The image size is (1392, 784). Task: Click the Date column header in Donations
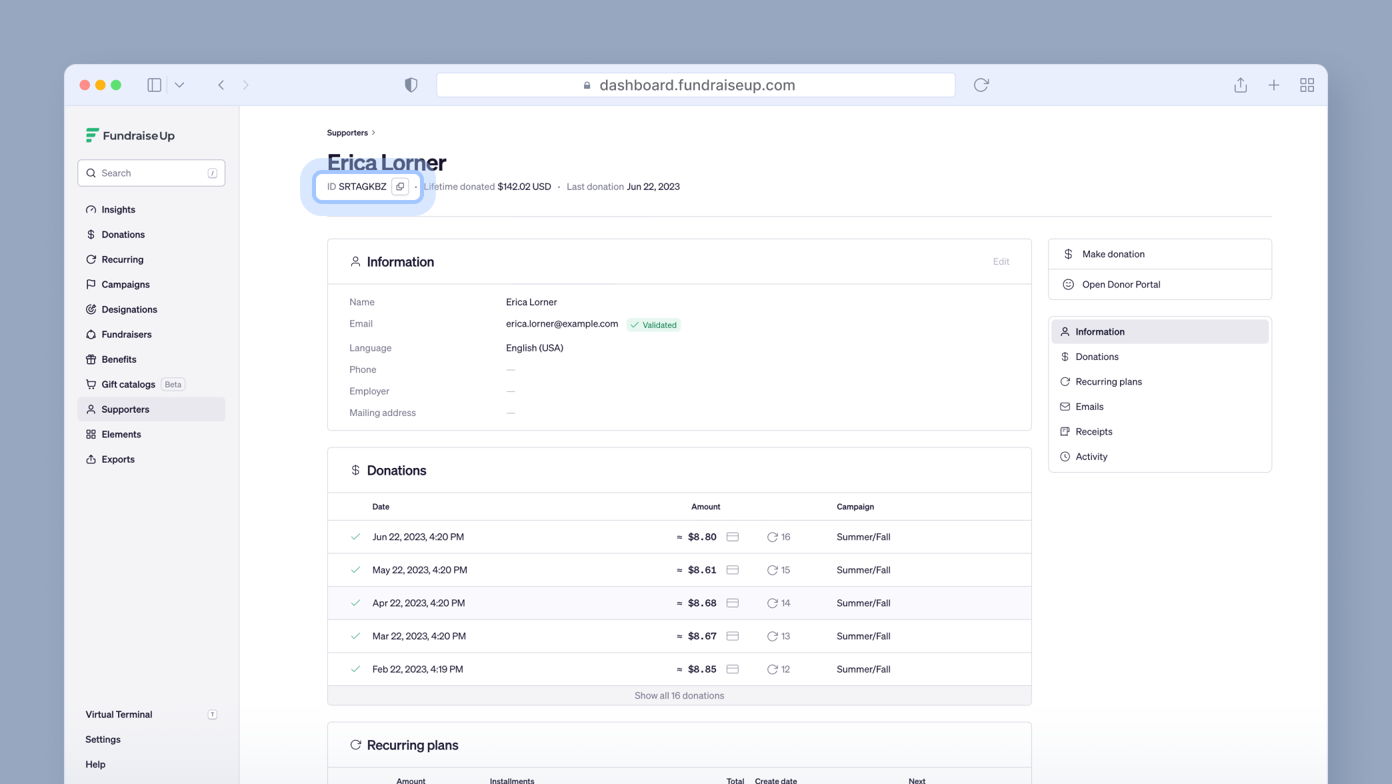click(x=381, y=507)
